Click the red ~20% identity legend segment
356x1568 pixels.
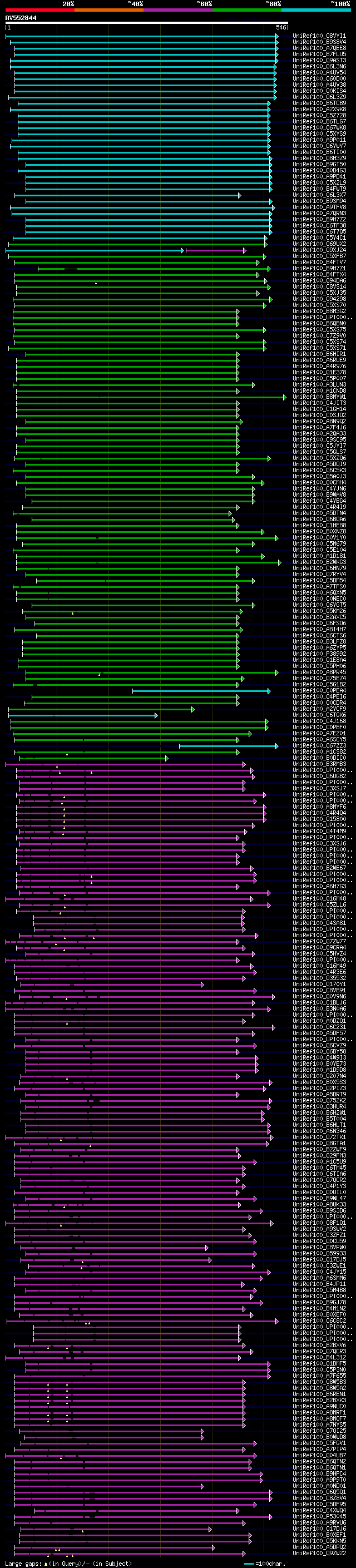pos(39,10)
